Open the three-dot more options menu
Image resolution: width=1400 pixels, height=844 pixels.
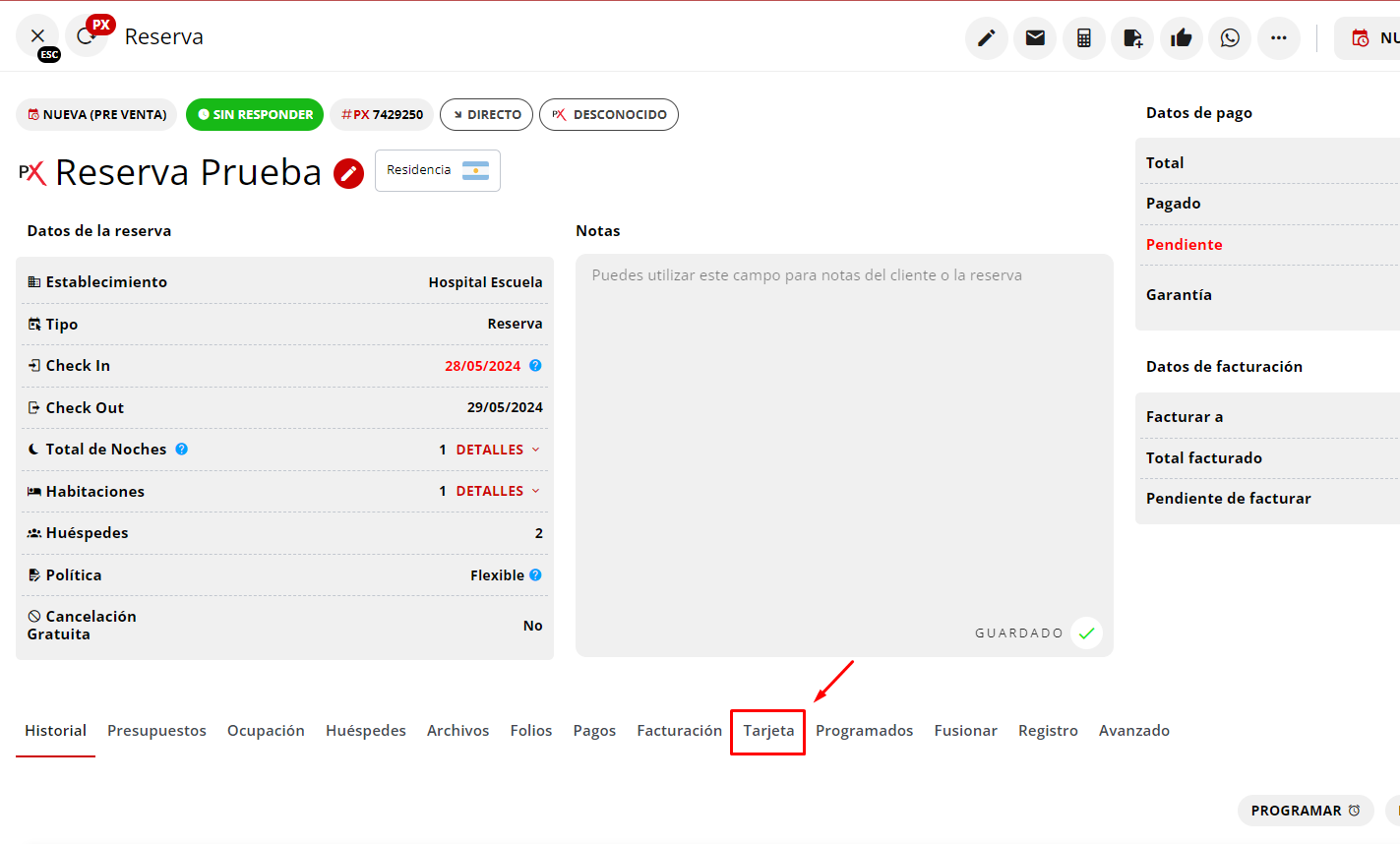pos(1278,38)
